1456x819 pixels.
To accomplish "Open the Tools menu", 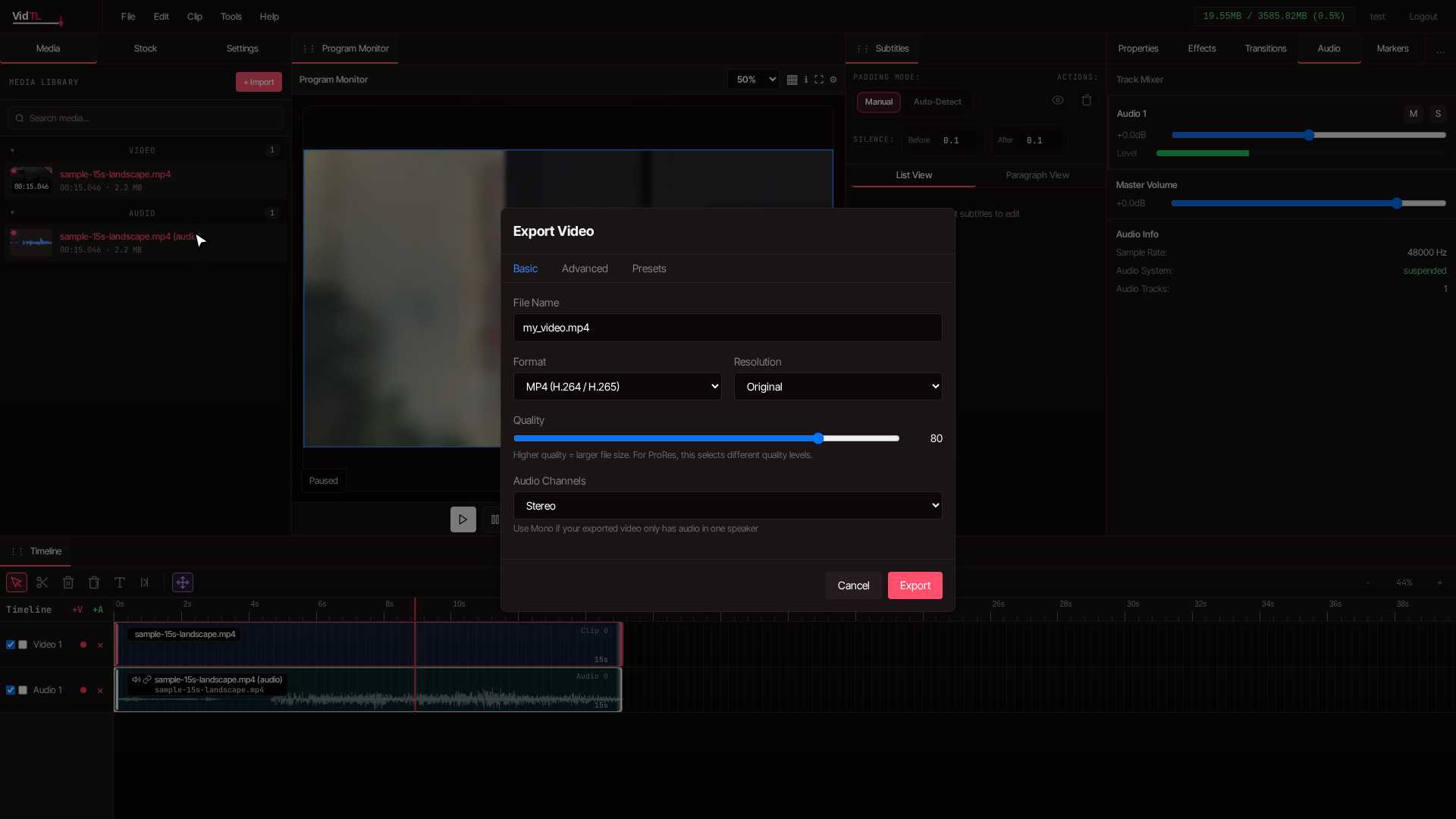I will pyautogui.click(x=231, y=17).
